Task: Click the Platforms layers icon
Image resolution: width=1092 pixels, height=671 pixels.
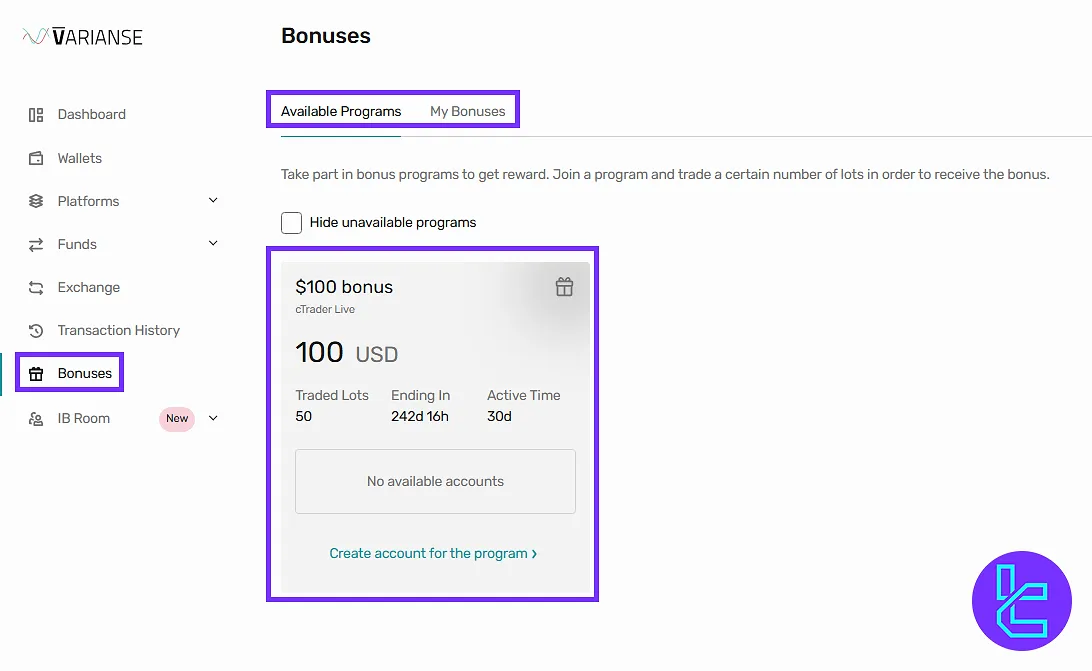Action: point(36,201)
